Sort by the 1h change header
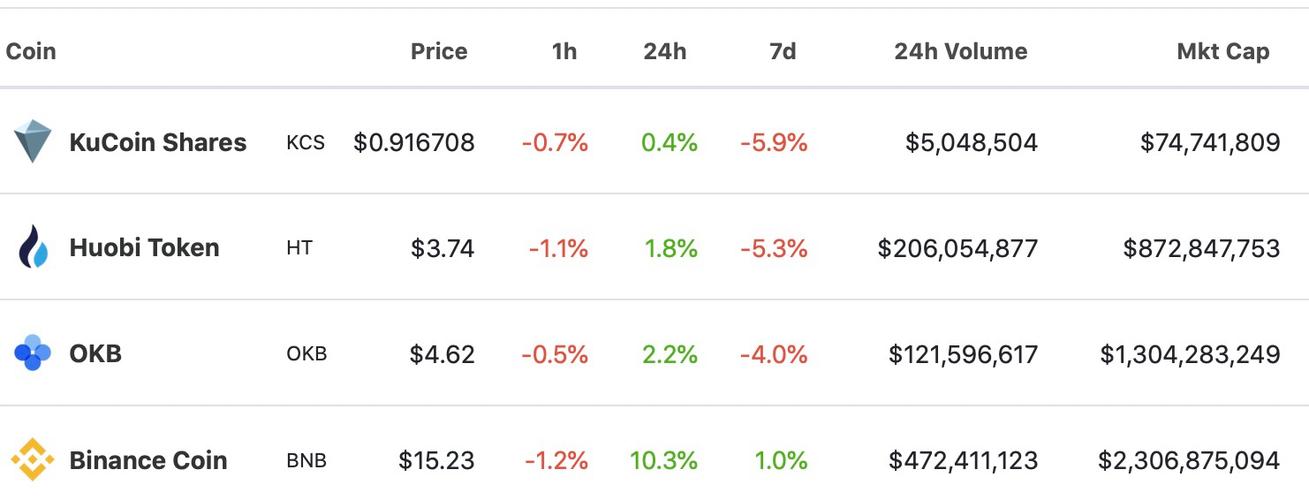The height and width of the screenshot is (500, 1309). pos(564,51)
